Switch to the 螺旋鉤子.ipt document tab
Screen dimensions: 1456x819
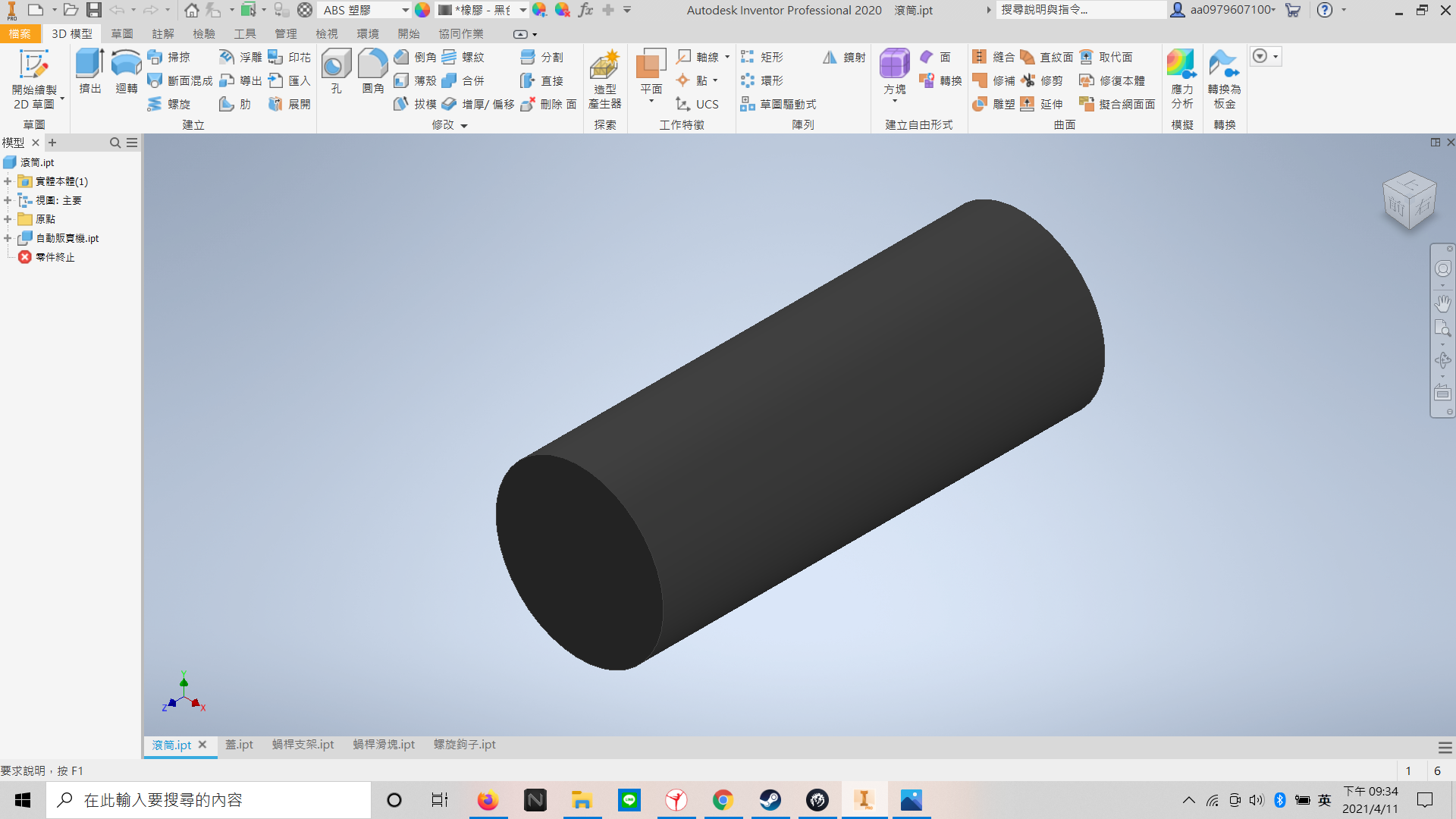[x=464, y=745]
